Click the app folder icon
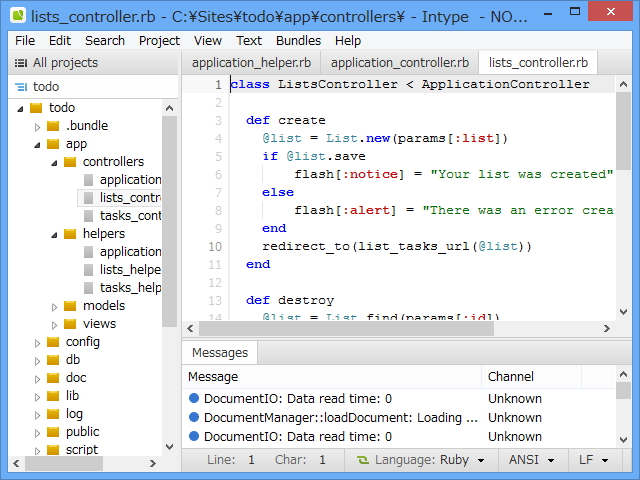640x480 pixels. [53, 144]
